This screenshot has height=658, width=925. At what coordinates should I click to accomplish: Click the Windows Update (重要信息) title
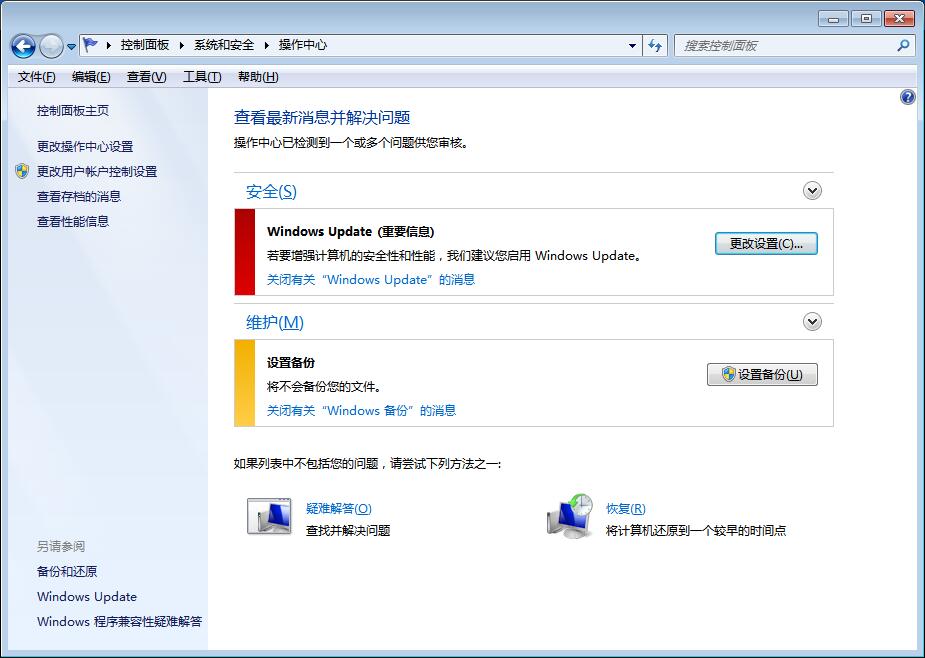tap(350, 231)
